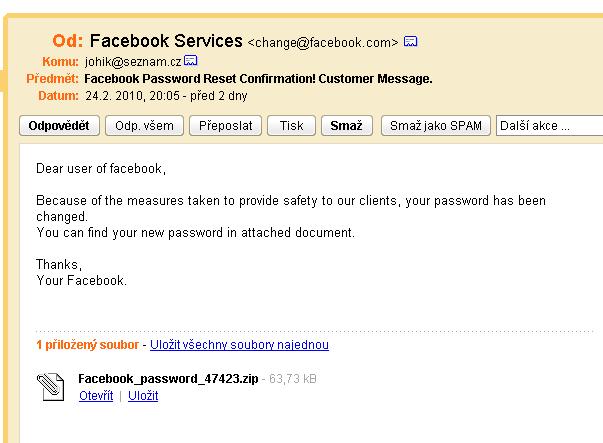Click the sender name Facebook Services
This screenshot has width=603, height=443.
(166, 41)
